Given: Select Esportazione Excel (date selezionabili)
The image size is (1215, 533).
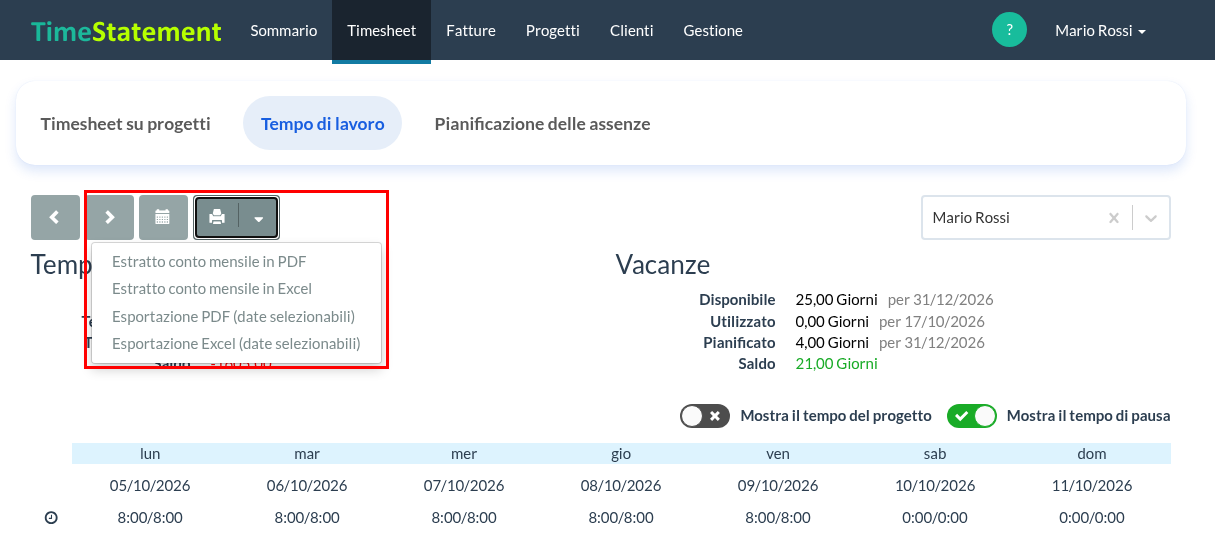Looking at the screenshot, I should tap(236, 344).
